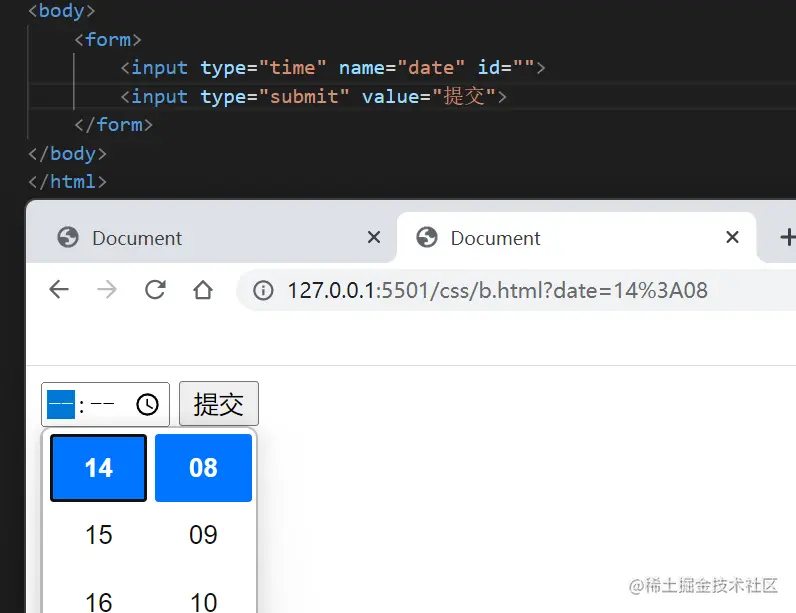This screenshot has width=796, height=613.
Task: Open a new tab with plus button
Action: 787,237
